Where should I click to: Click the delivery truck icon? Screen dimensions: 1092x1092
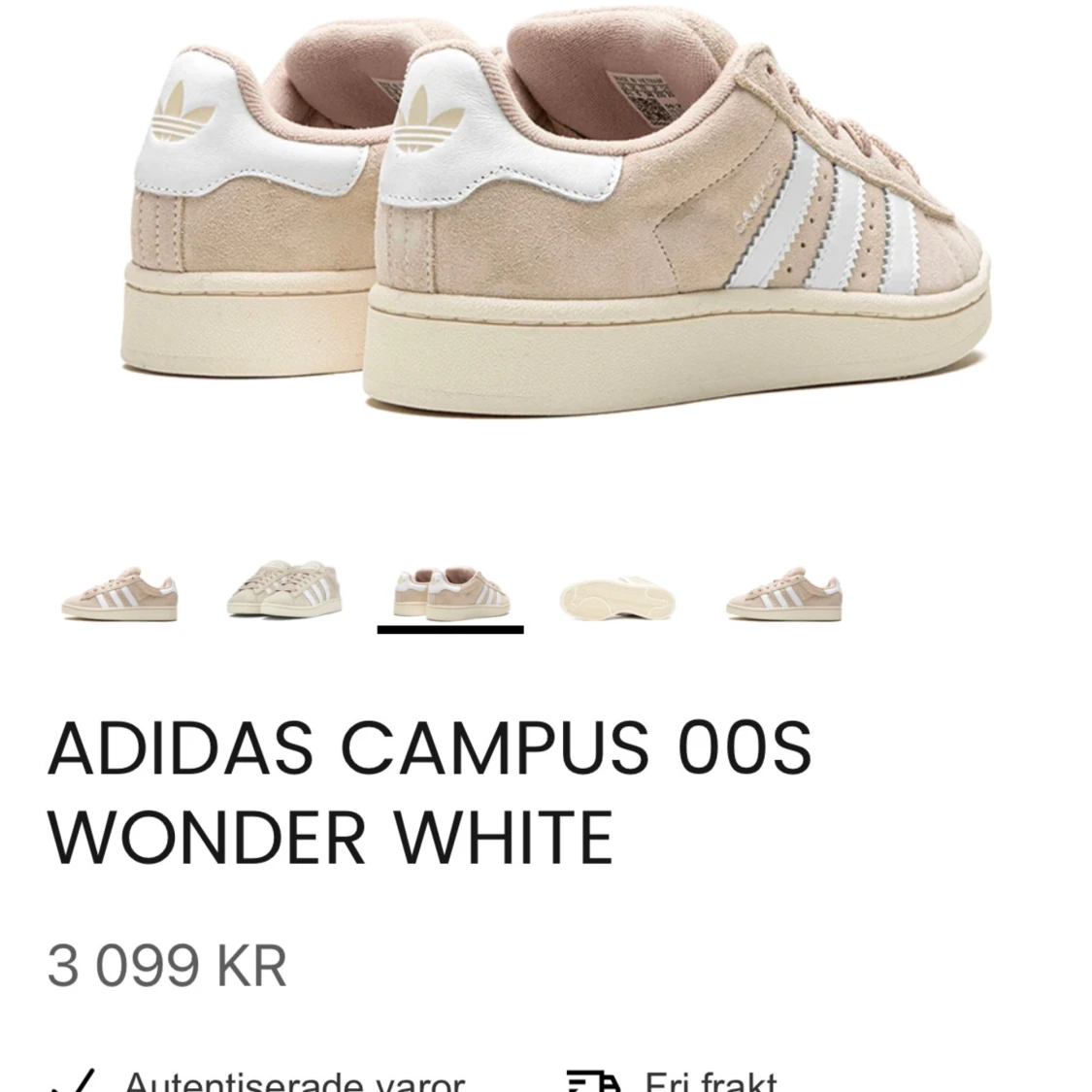tap(593, 1082)
